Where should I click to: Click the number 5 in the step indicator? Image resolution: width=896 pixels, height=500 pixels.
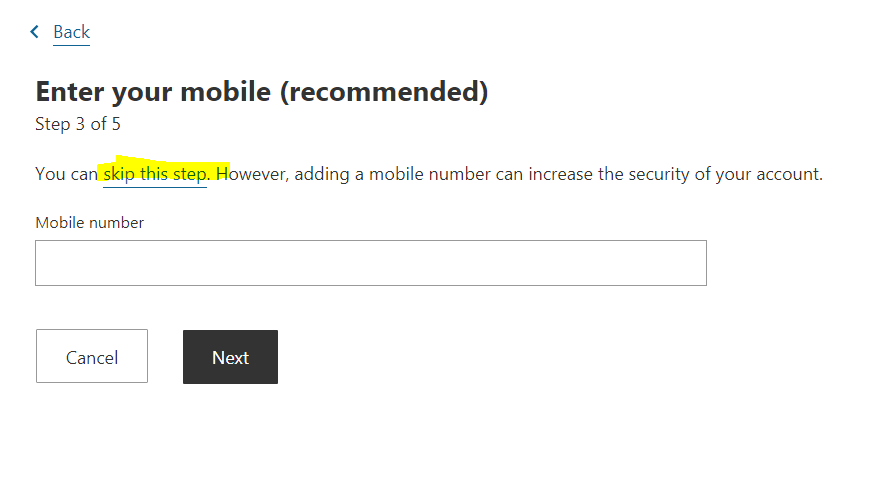point(116,124)
